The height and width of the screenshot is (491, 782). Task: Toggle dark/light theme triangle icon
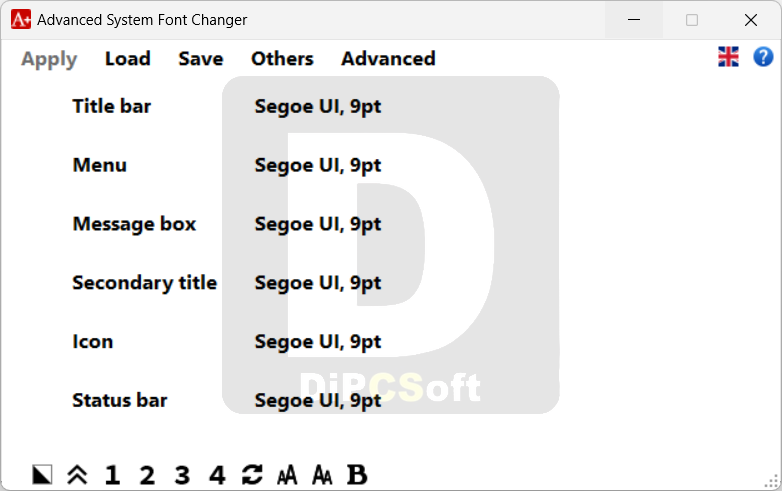42,475
